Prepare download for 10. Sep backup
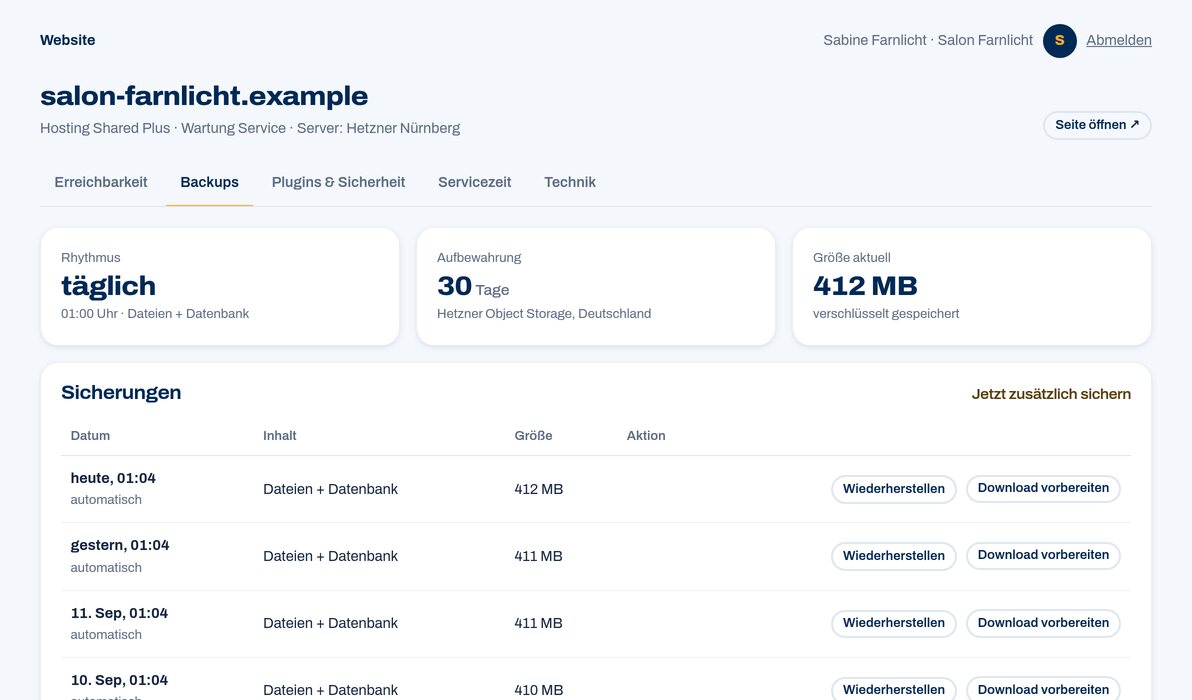This screenshot has width=1192, height=700. click(x=1043, y=689)
